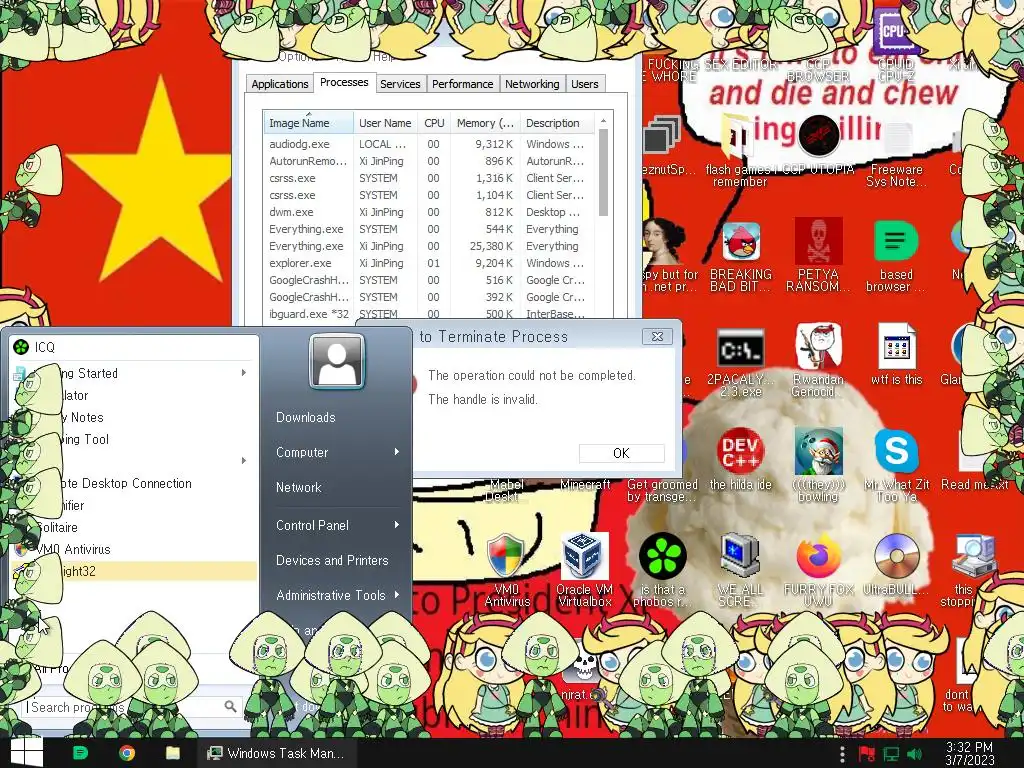1024x768 pixels.
Task: Open Devices and Printers
Action: tap(332, 560)
